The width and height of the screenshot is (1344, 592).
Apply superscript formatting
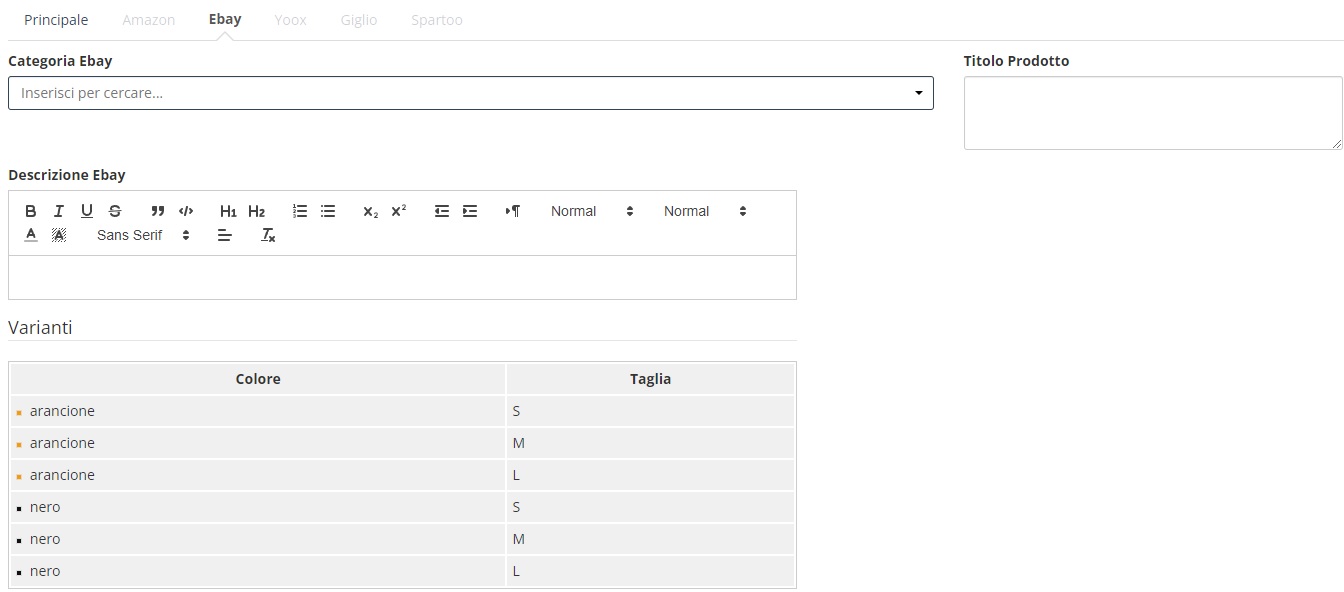[x=399, y=211]
